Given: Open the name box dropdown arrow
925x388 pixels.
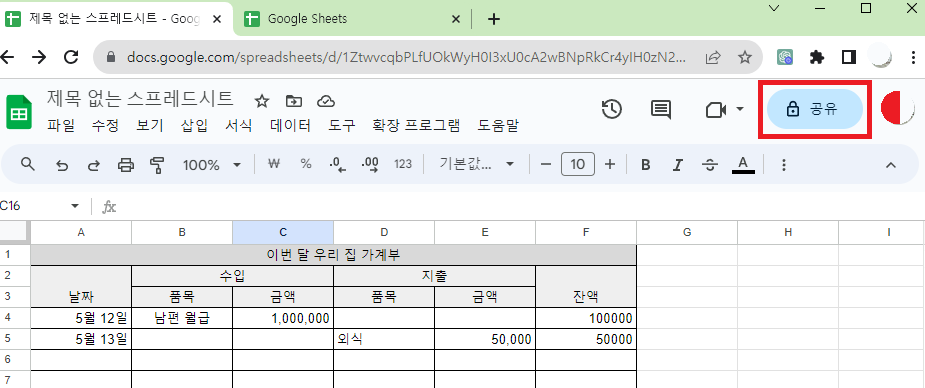Looking at the screenshot, I should [75, 206].
